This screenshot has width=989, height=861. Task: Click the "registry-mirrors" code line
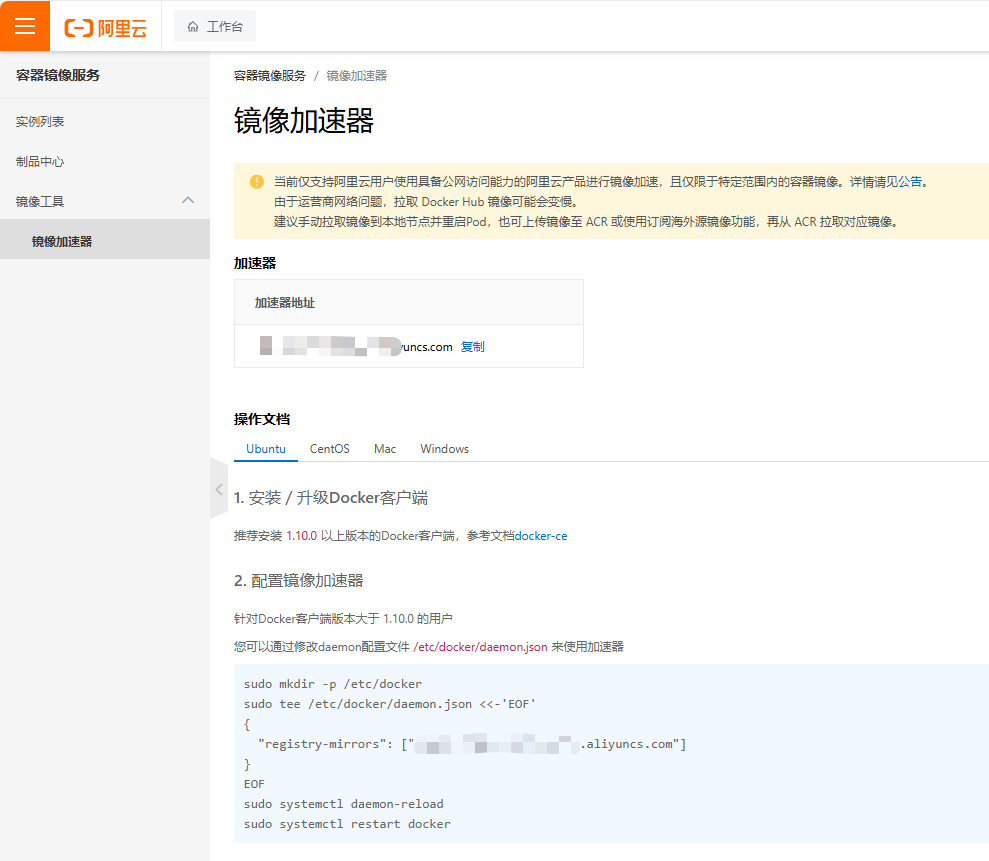click(472, 744)
